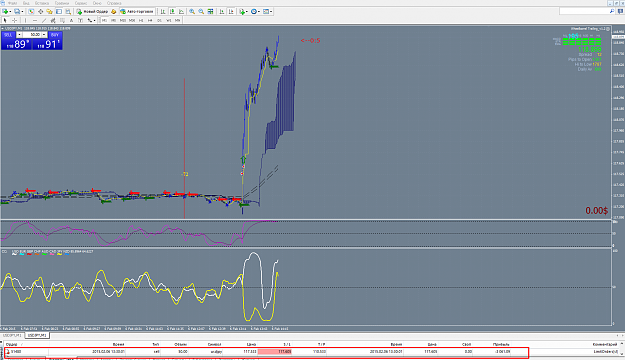Select the trendline drawing tool
The image size is (625, 360).
(44, 20)
